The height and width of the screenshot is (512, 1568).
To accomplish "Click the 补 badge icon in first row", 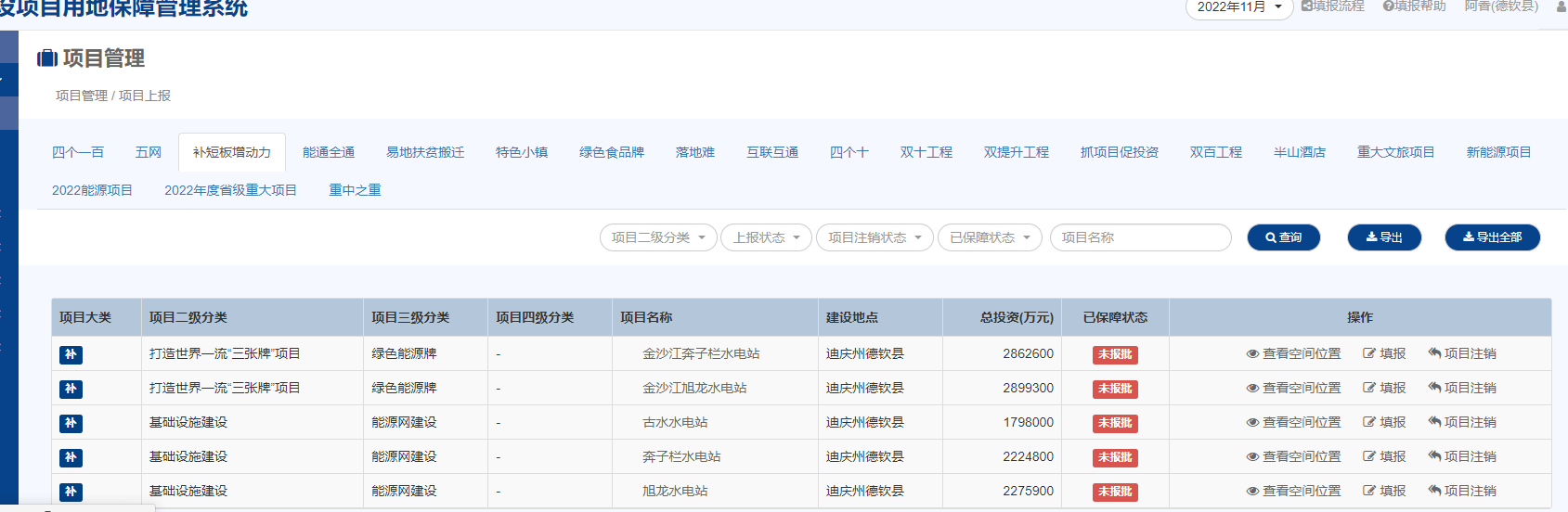I will pyautogui.click(x=71, y=354).
